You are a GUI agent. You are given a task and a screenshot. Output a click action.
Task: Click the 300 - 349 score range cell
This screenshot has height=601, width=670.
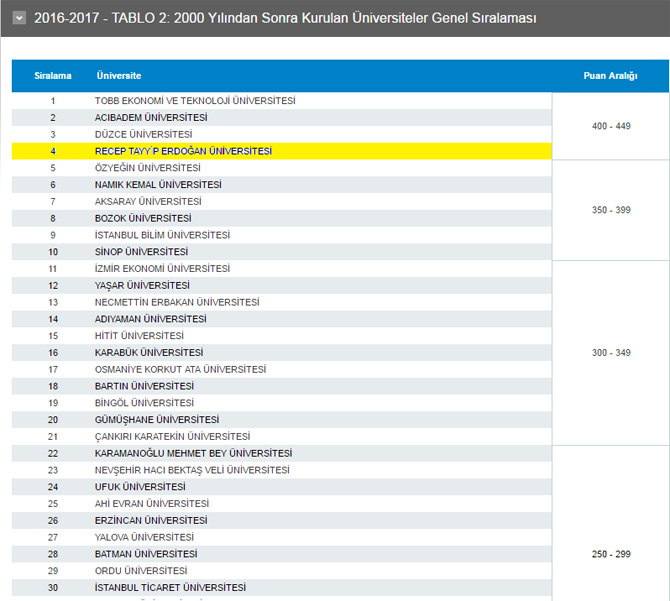[x=611, y=353]
